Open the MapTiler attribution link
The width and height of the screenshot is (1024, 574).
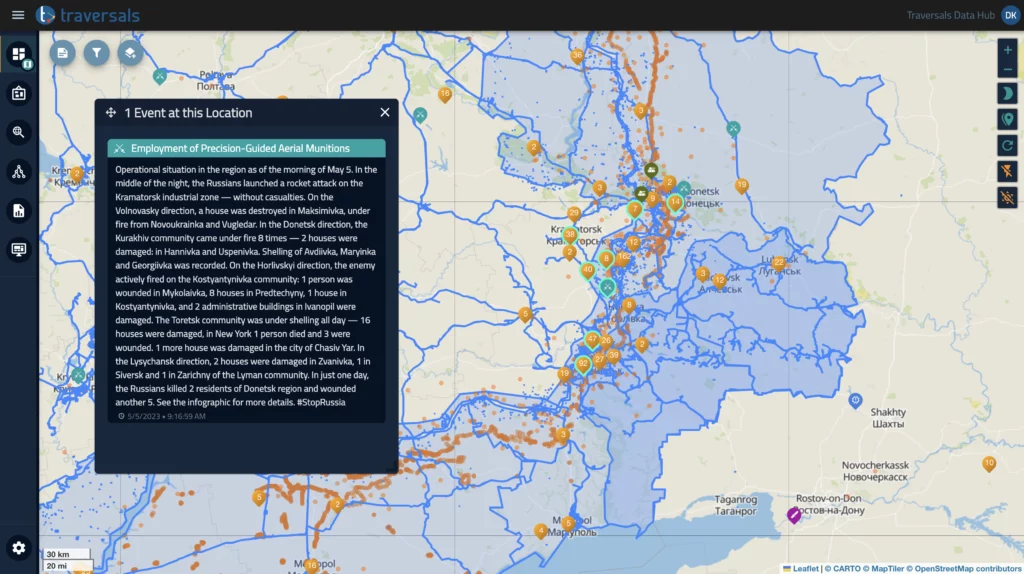tap(887, 569)
